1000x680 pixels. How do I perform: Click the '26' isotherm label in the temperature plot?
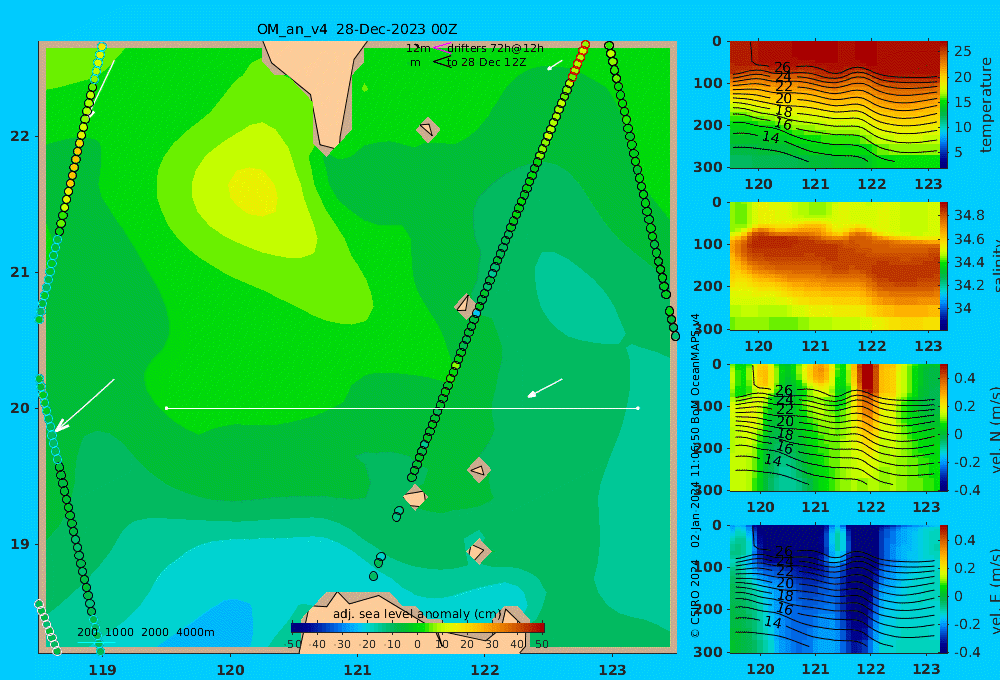783,67
